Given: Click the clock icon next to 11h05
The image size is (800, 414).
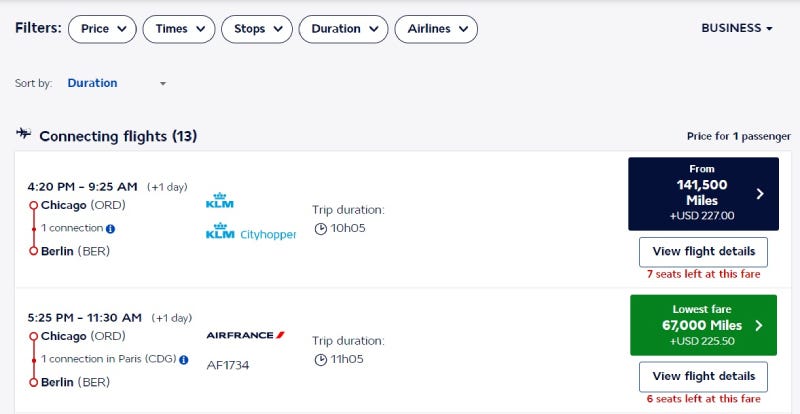Looking at the screenshot, I should tap(320, 359).
